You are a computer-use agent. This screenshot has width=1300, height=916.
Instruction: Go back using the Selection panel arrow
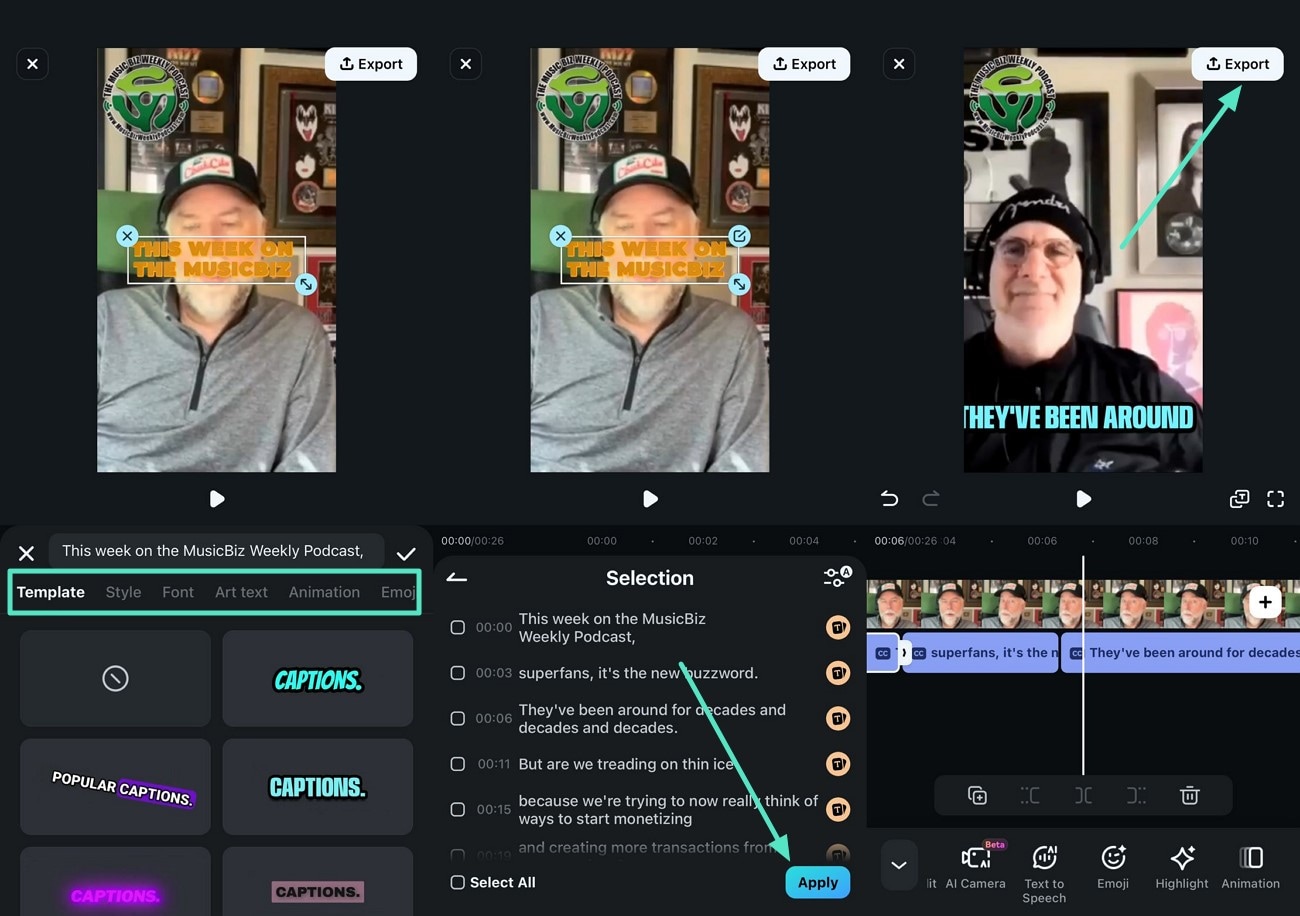(x=457, y=578)
